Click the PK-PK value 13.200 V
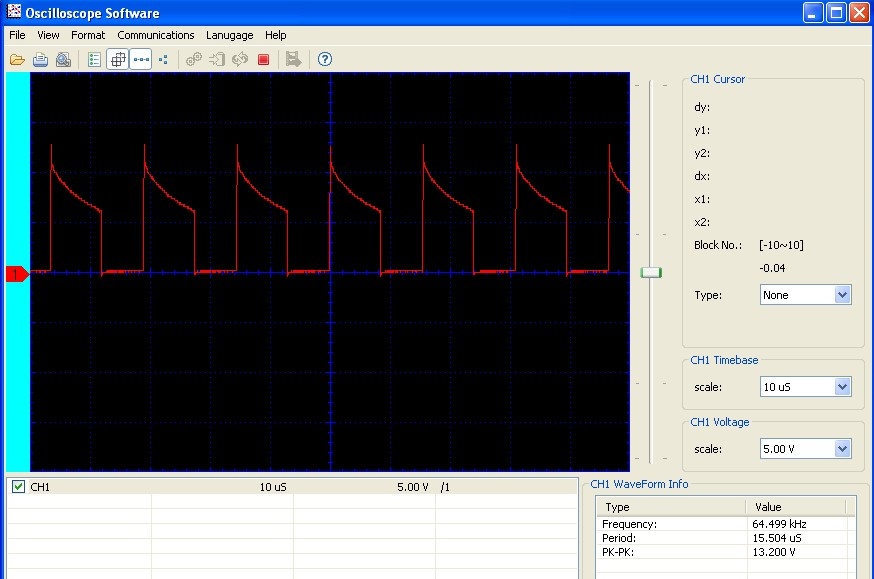Image resolution: width=874 pixels, height=579 pixels. 774,552
